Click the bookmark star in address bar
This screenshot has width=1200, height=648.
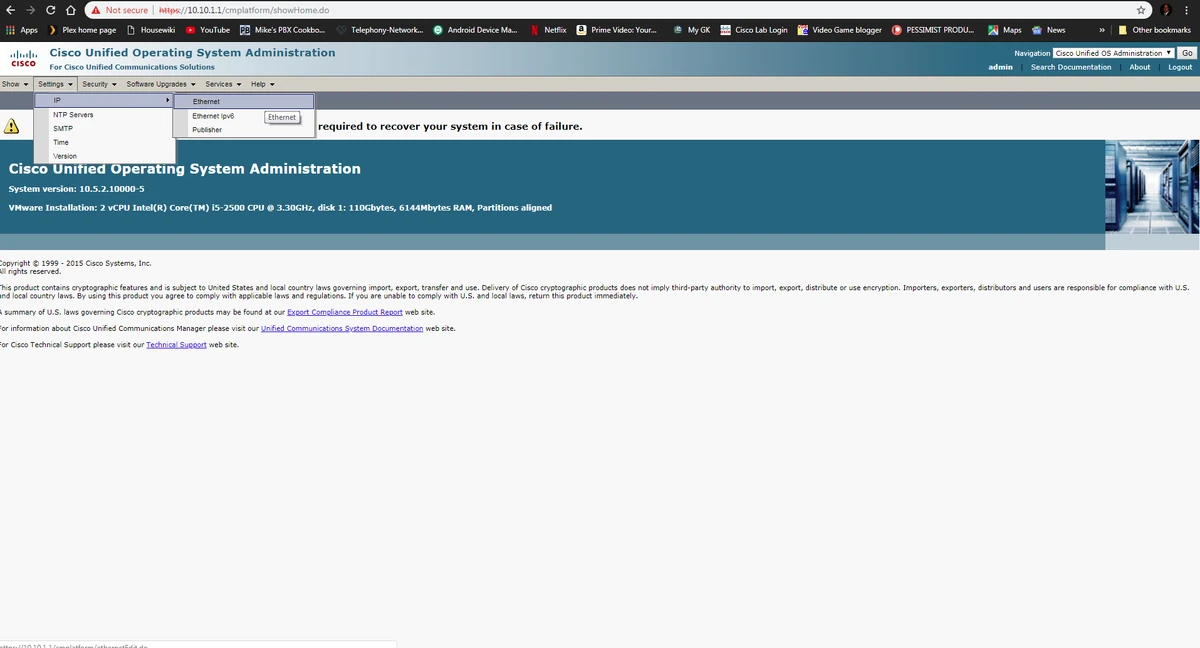coord(1140,10)
